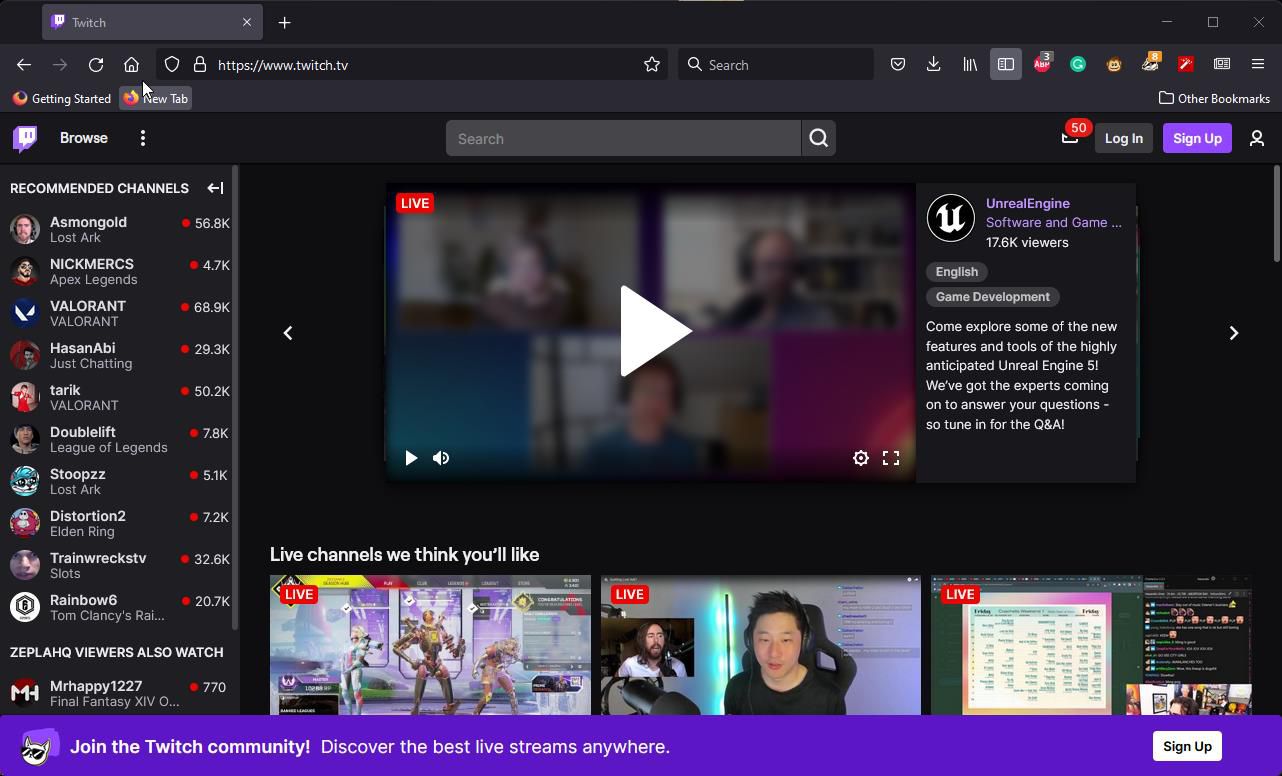1282x776 pixels.
Task: Advance the carousel with right chevron
Action: coord(1234,332)
